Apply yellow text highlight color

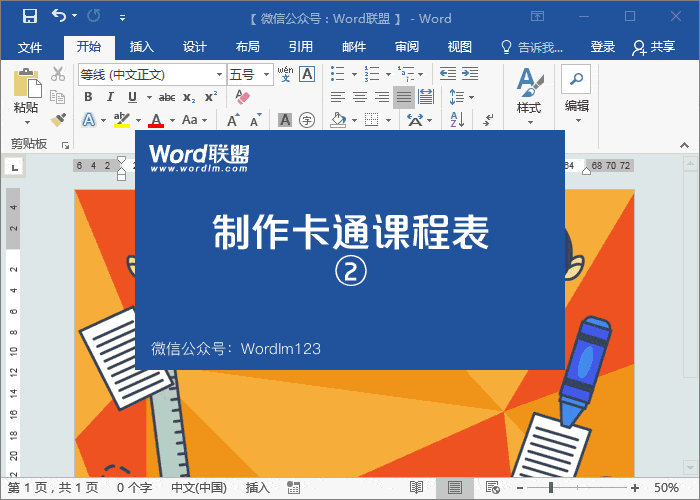point(121,120)
